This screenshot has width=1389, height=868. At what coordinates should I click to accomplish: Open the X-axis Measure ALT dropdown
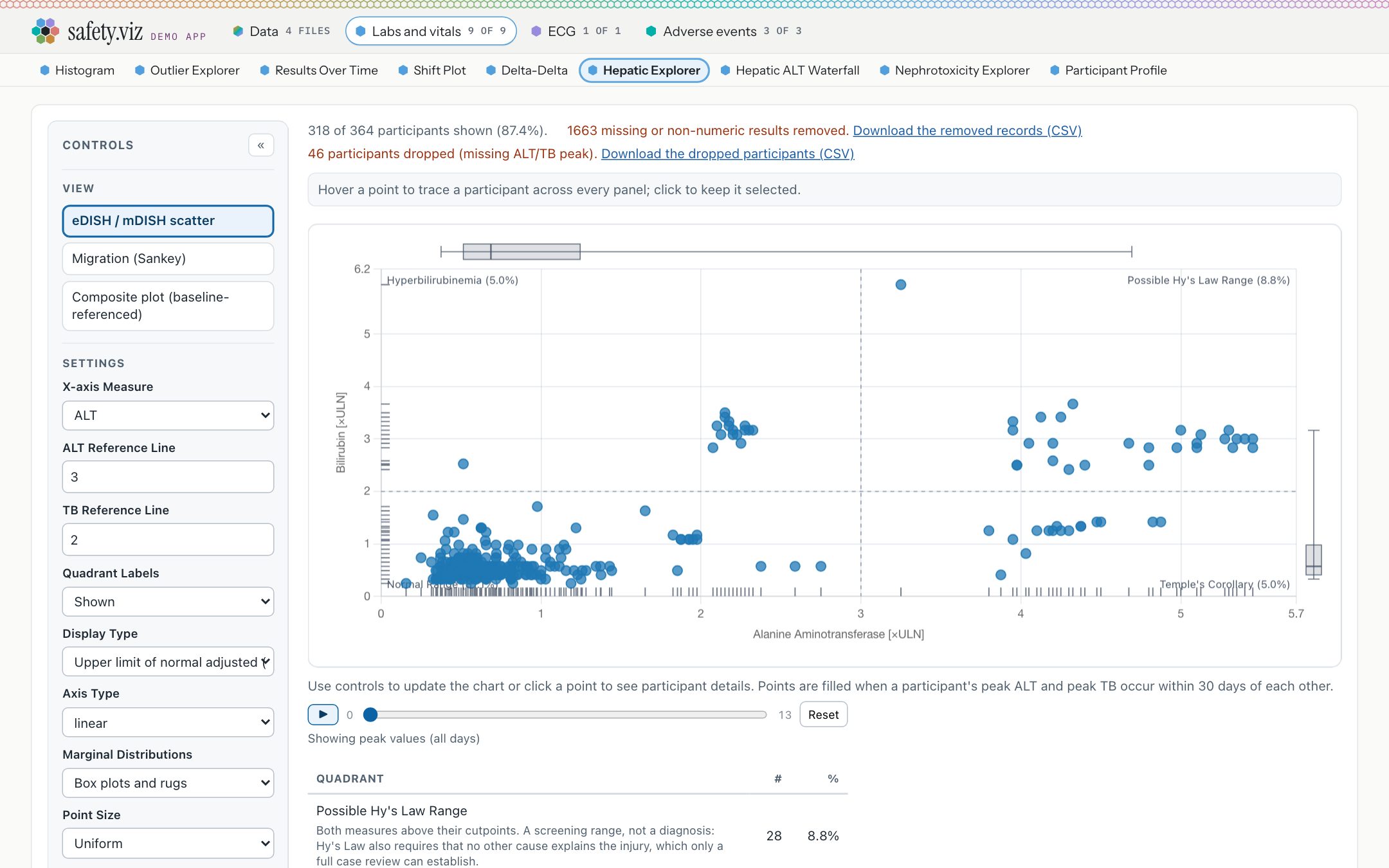(168, 415)
